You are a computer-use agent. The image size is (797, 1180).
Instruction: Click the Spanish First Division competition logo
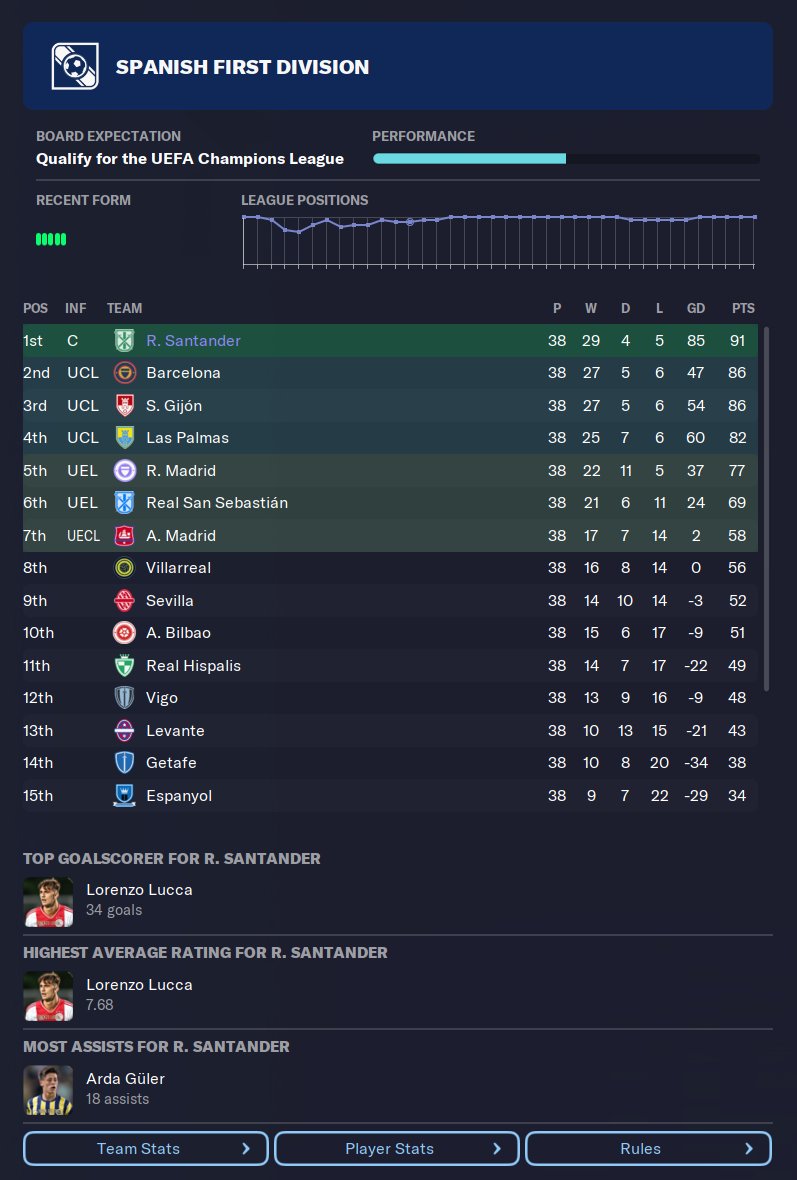pos(75,66)
